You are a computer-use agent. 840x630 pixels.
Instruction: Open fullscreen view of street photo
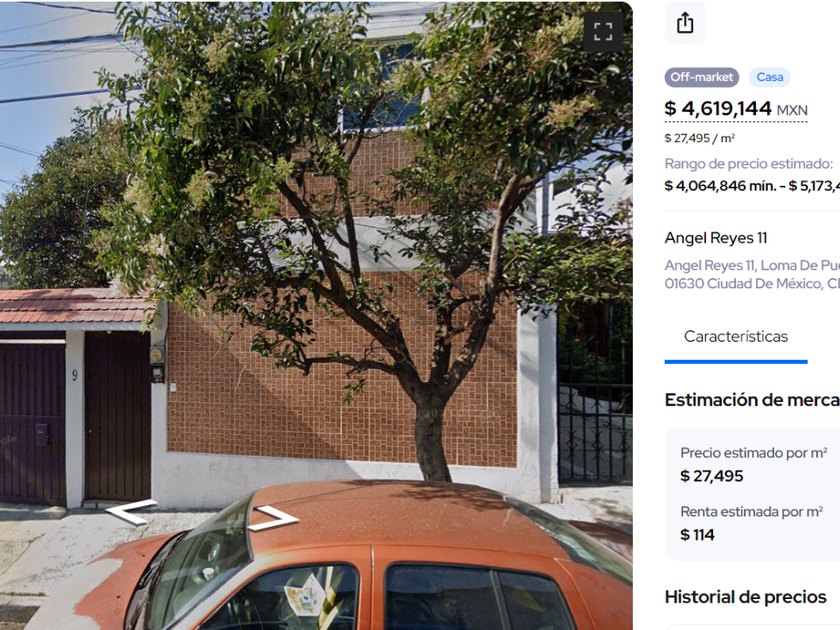[x=603, y=32]
